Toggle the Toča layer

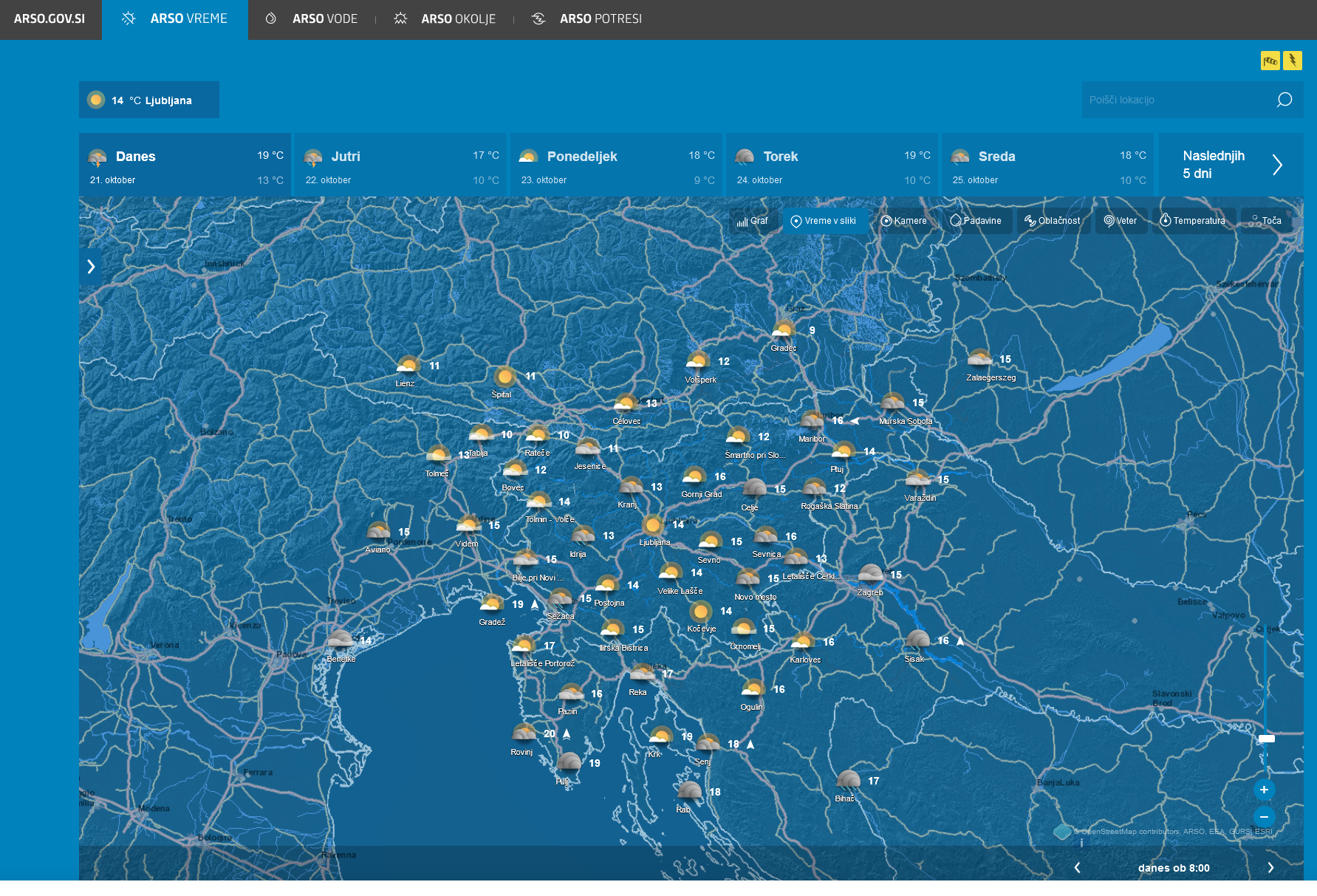click(x=1266, y=221)
